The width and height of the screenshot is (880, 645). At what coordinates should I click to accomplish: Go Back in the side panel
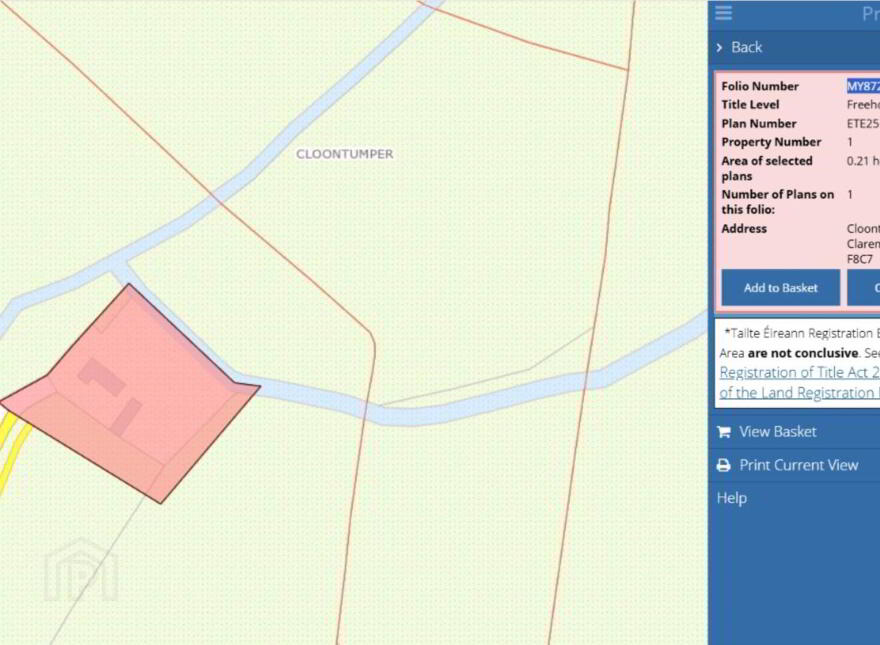tap(746, 47)
